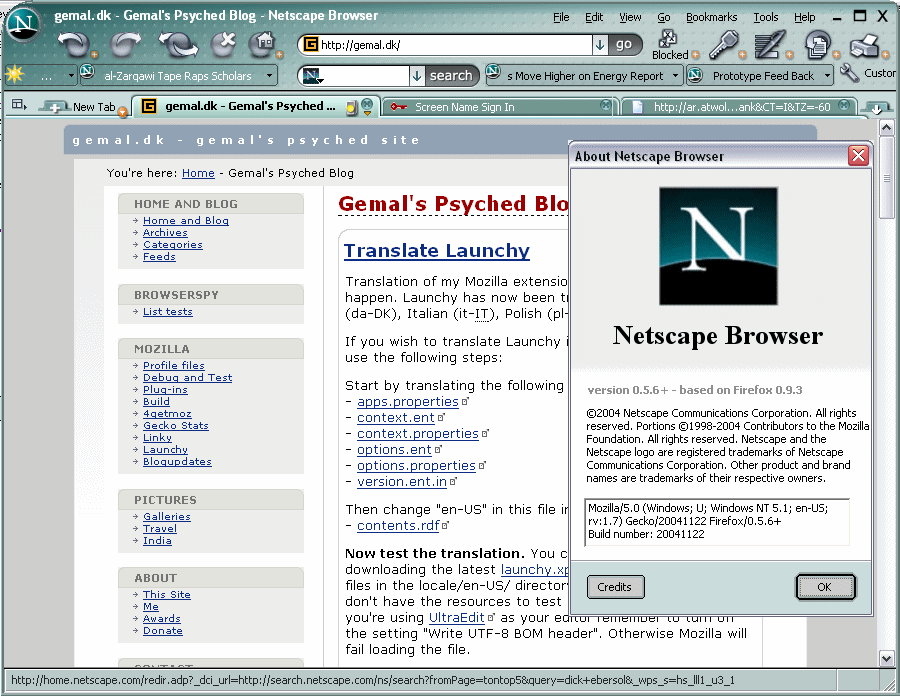
Task: Click the tab list icon left of New Tab
Action: coord(19,104)
